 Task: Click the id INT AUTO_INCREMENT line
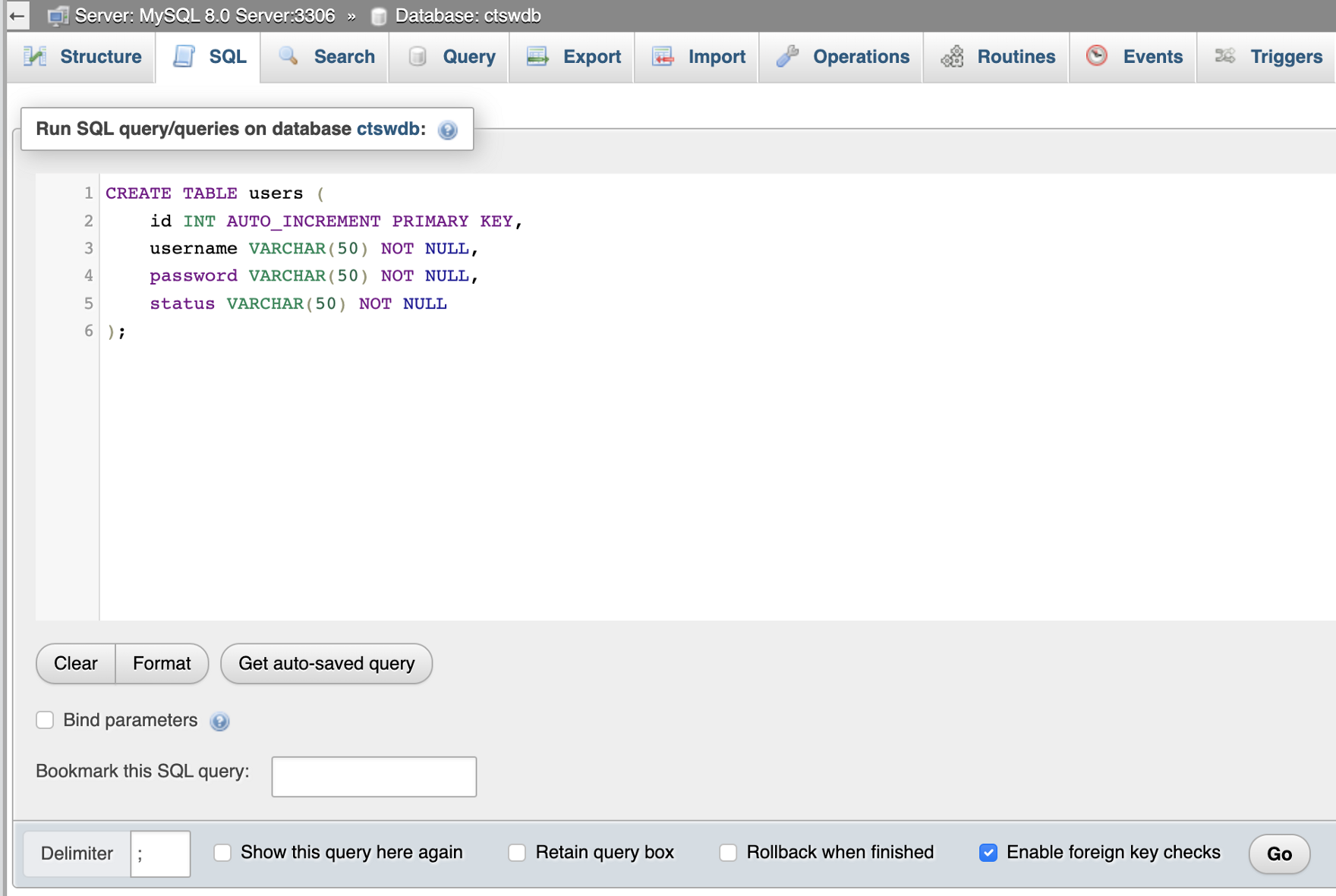[x=336, y=221]
